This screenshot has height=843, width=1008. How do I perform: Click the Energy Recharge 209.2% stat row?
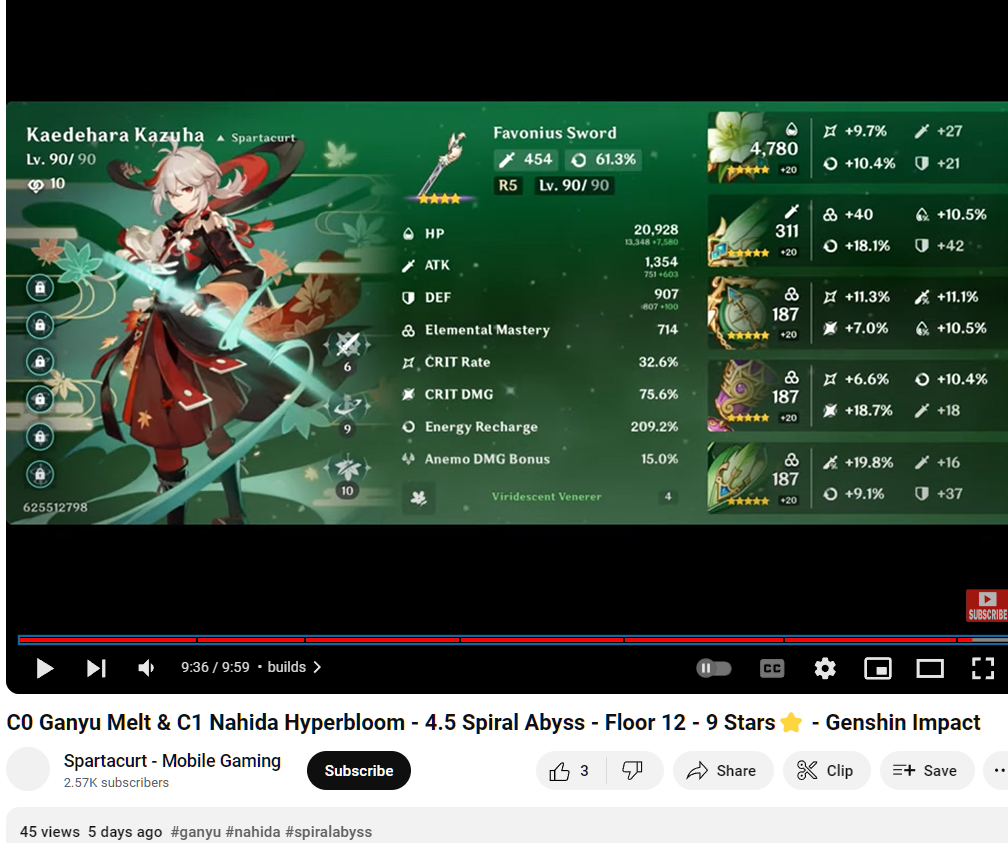pyautogui.click(x=539, y=426)
